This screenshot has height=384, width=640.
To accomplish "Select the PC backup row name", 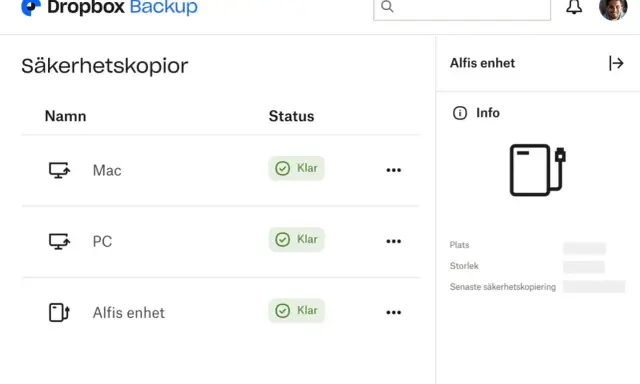I will click(x=102, y=242).
